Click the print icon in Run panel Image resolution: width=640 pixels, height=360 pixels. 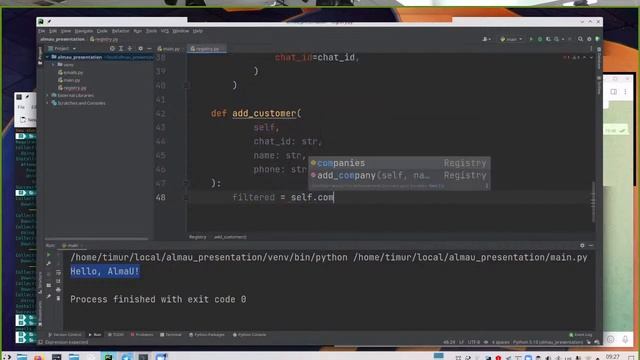[58, 290]
